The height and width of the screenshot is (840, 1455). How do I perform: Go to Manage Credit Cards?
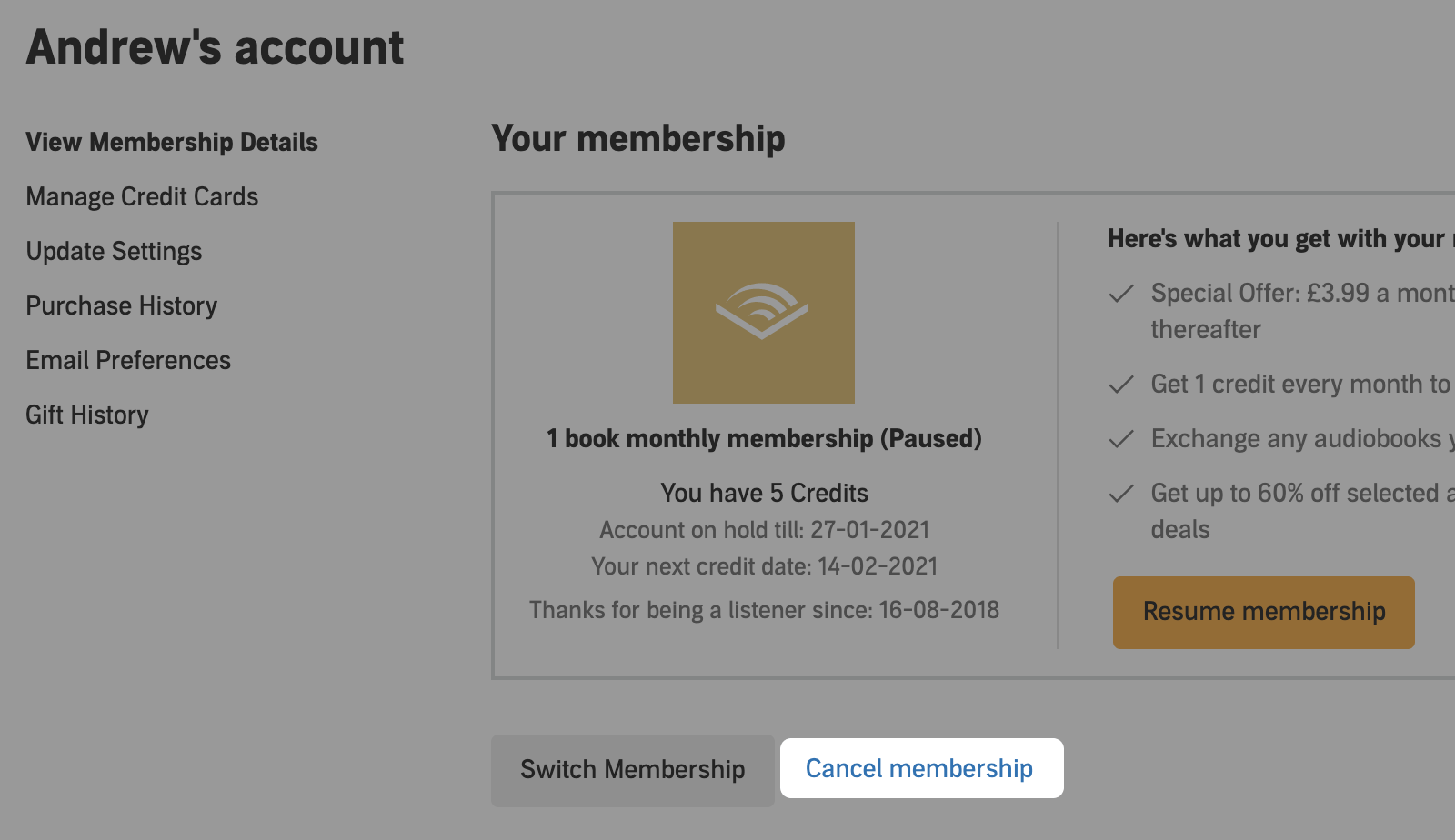[142, 196]
